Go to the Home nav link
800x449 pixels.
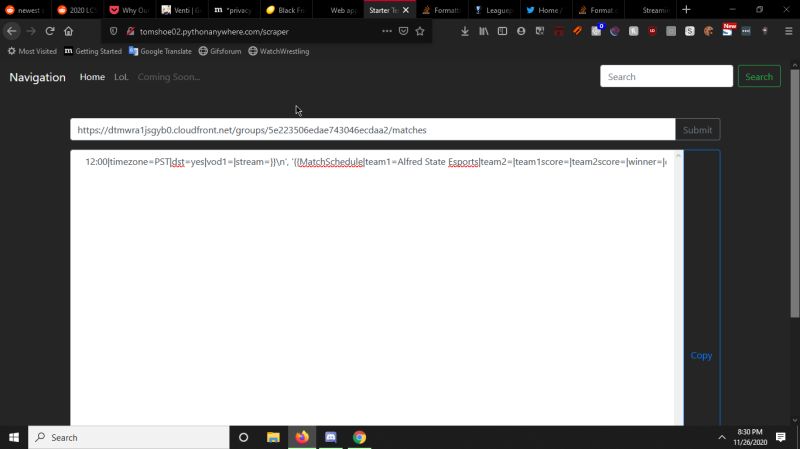92,77
